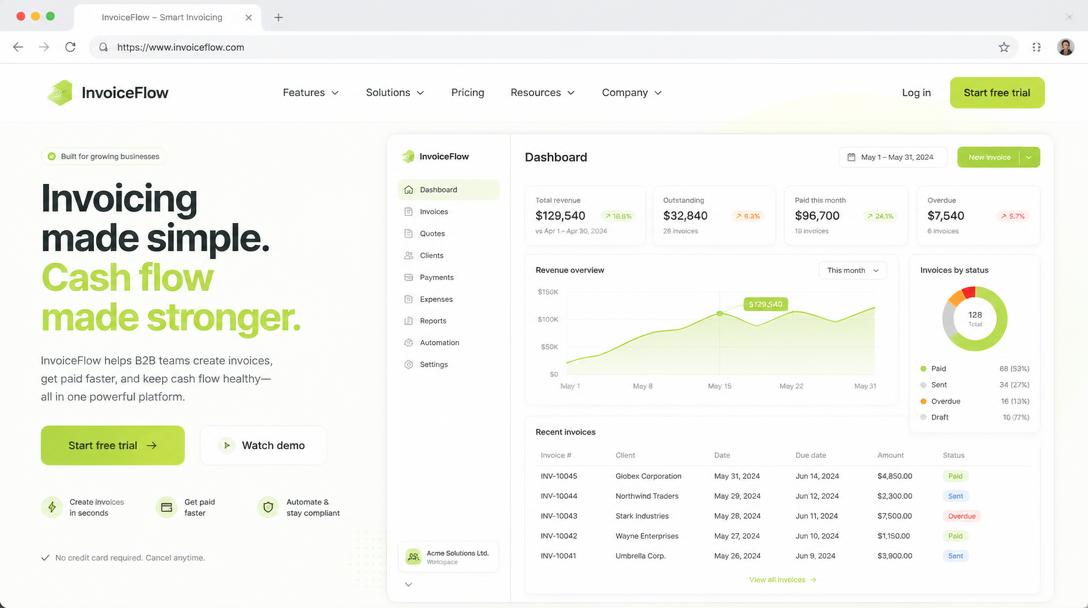Expand the Resources dropdown menu
Image resolution: width=1088 pixels, height=608 pixels.
543,92
